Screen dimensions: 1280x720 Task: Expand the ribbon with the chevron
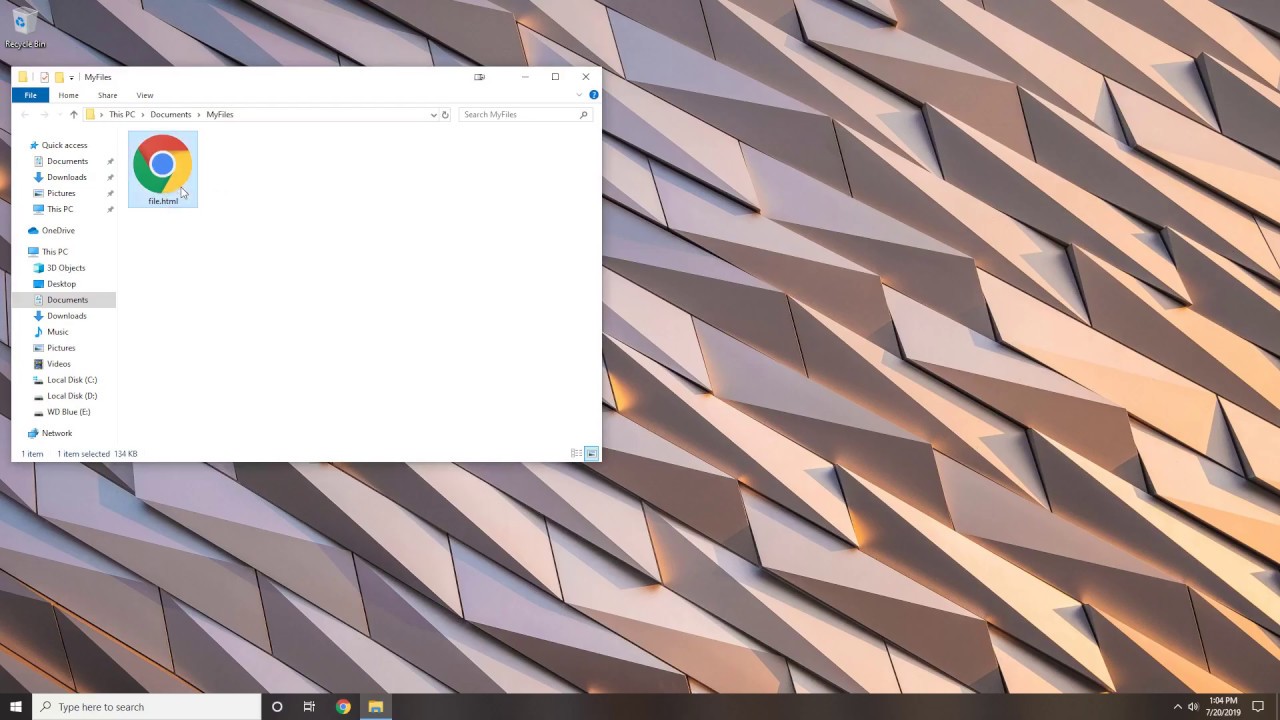(578, 95)
